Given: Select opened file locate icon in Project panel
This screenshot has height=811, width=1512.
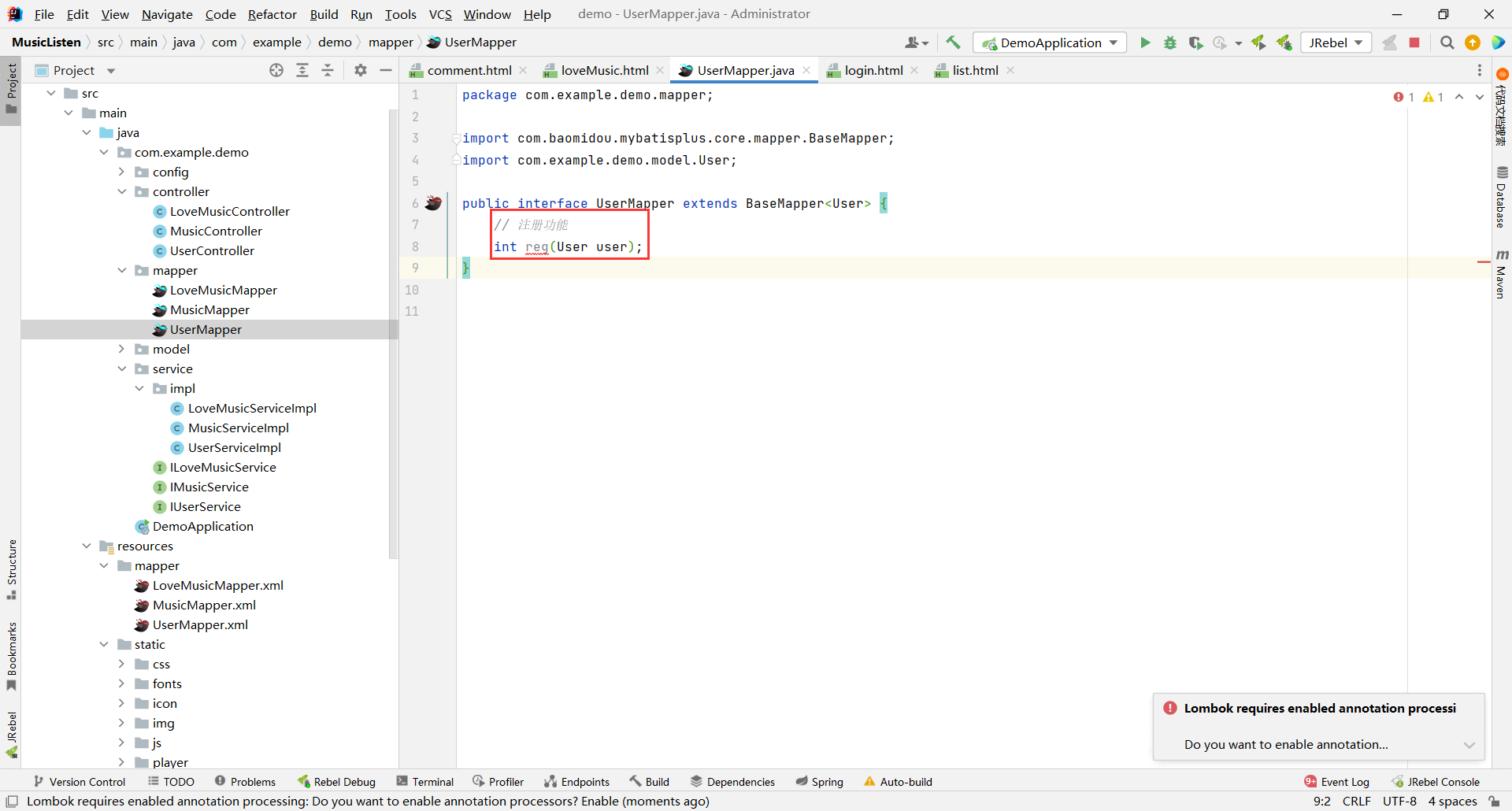Looking at the screenshot, I should (x=276, y=70).
